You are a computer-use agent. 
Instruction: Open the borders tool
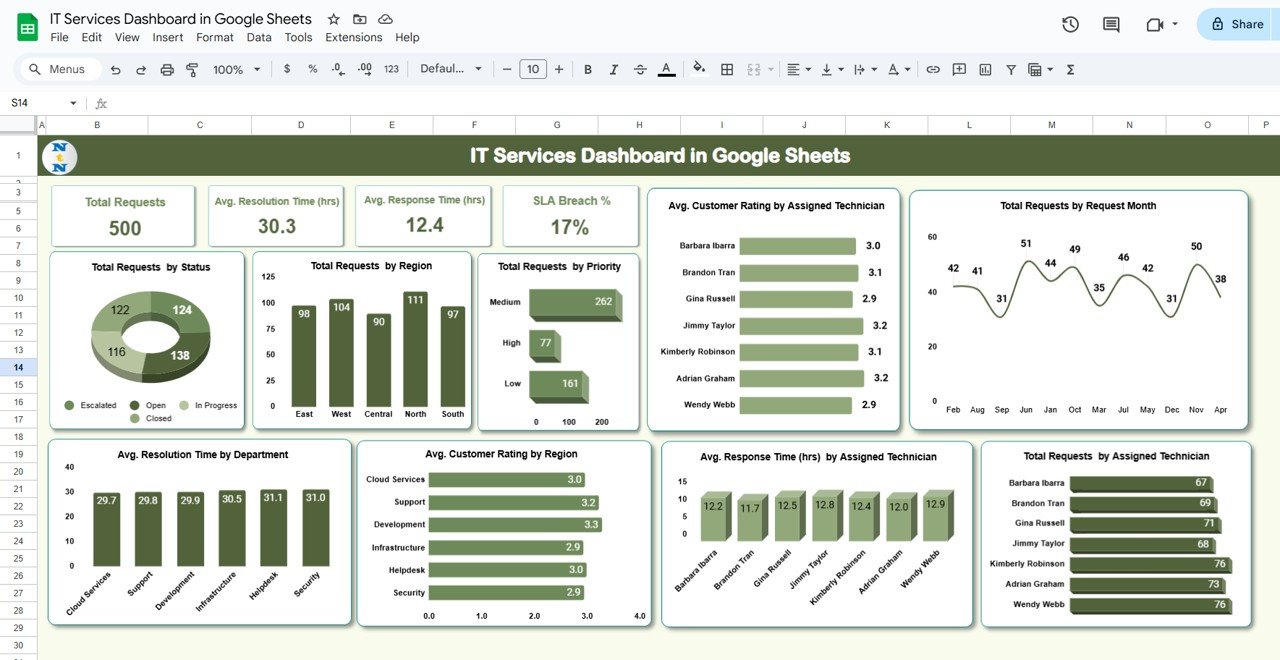[727, 69]
